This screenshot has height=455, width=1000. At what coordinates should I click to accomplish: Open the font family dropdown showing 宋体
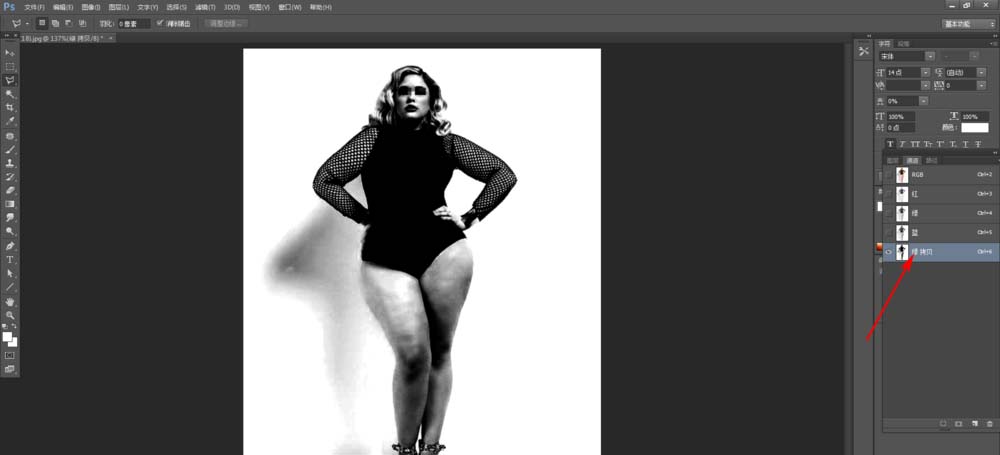[x=906, y=57]
